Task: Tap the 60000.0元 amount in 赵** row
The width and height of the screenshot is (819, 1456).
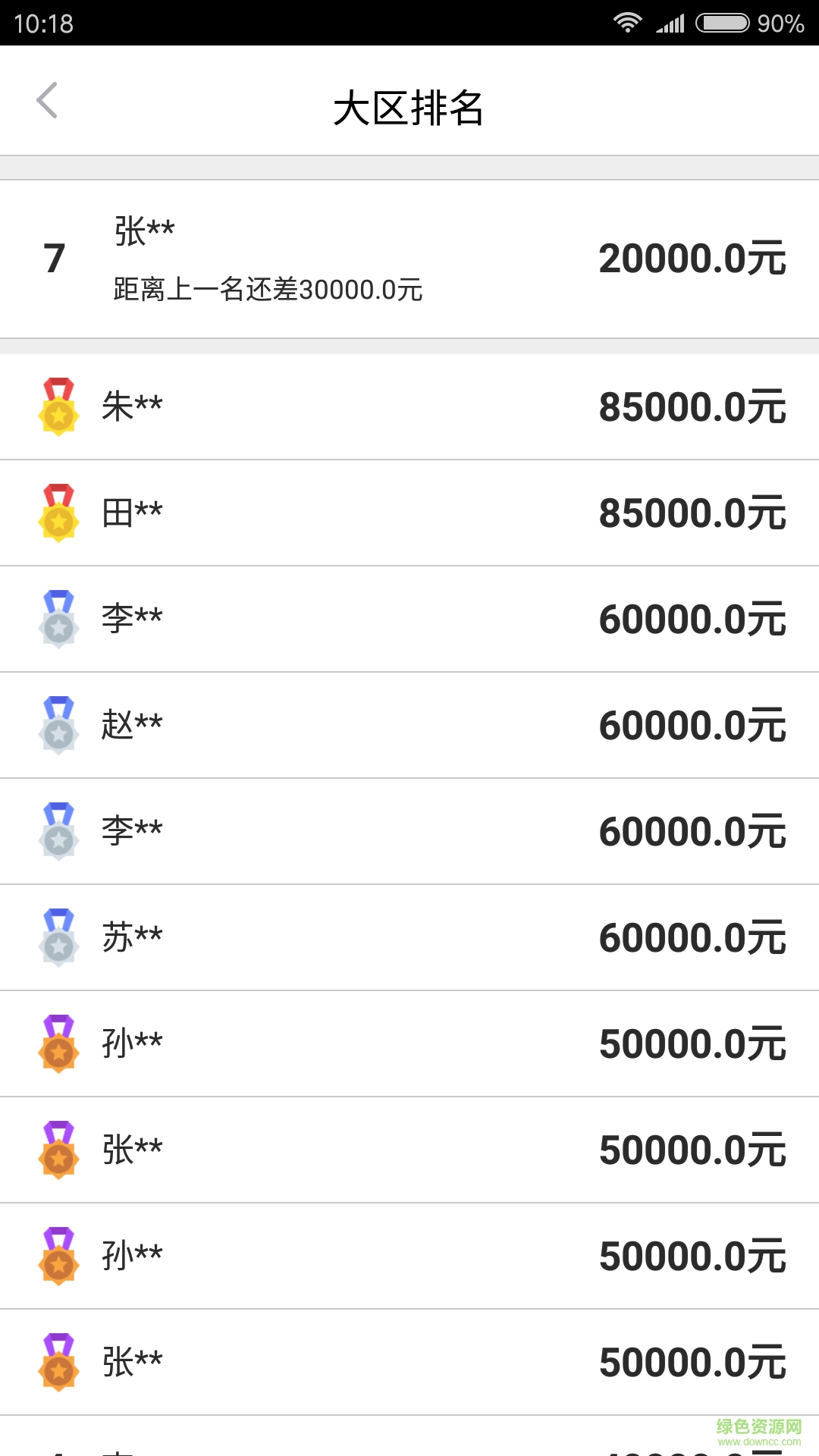Action: (692, 726)
